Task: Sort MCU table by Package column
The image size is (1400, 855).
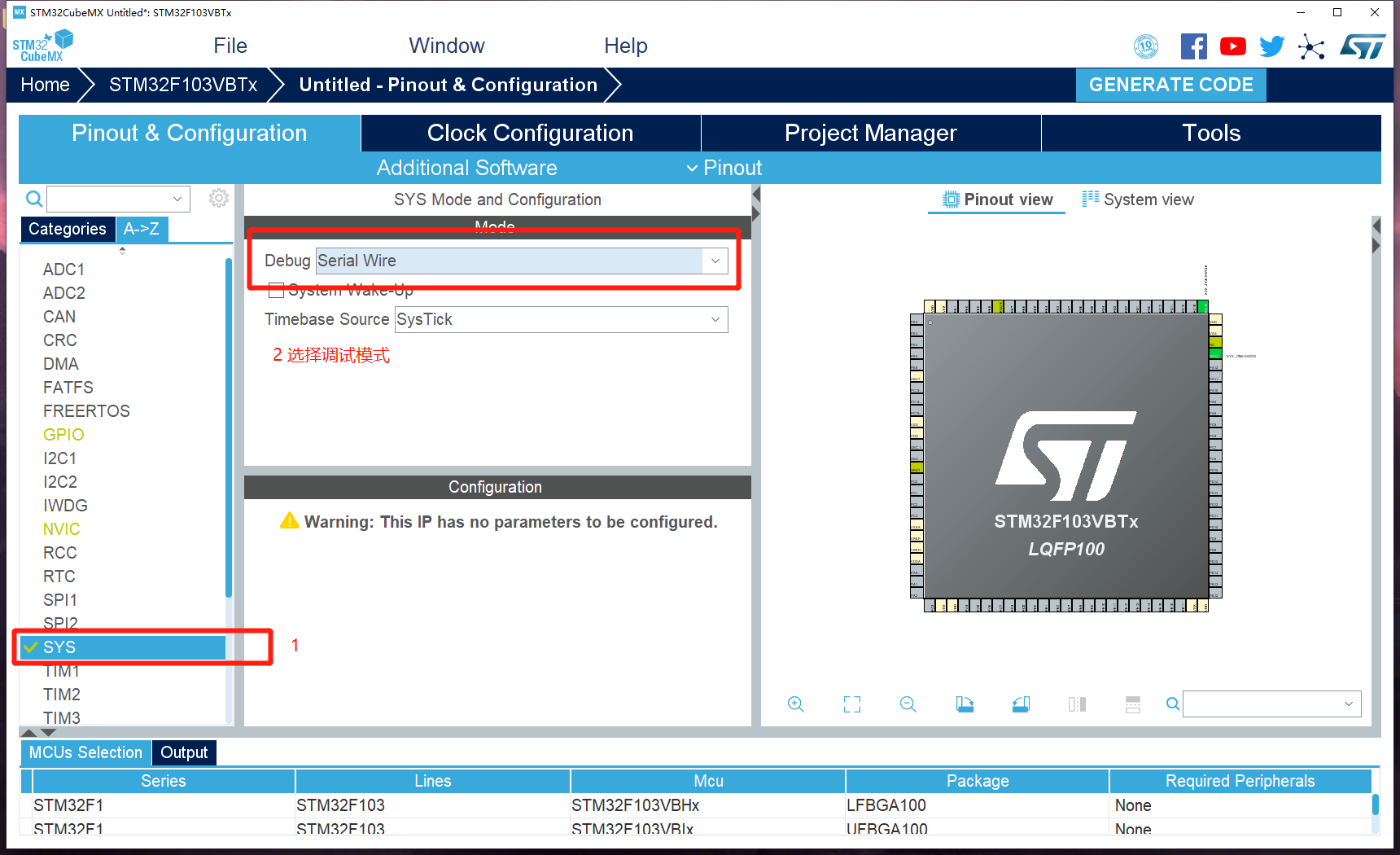Action: coord(978,781)
